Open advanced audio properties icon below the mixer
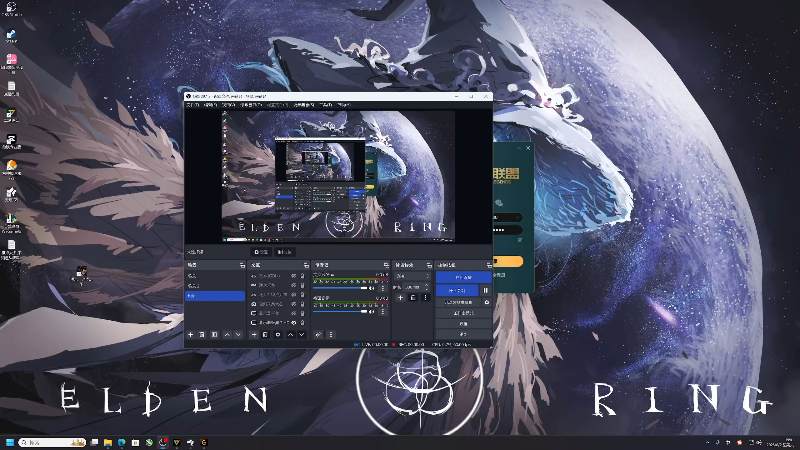This screenshot has height=450, width=800. point(318,335)
